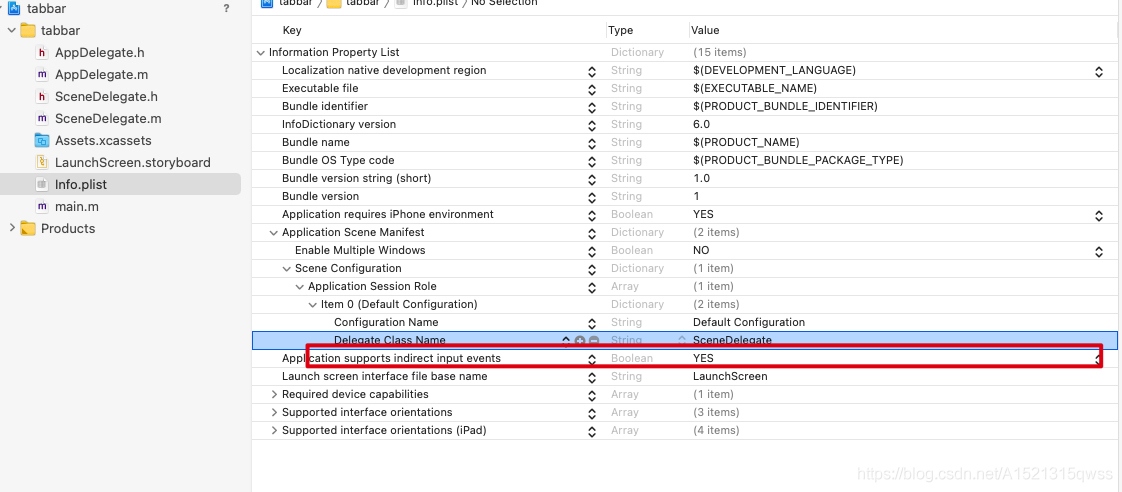
Task: Open key popup for Launch screen interface row
Action: pyautogui.click(x=592, y=377)
